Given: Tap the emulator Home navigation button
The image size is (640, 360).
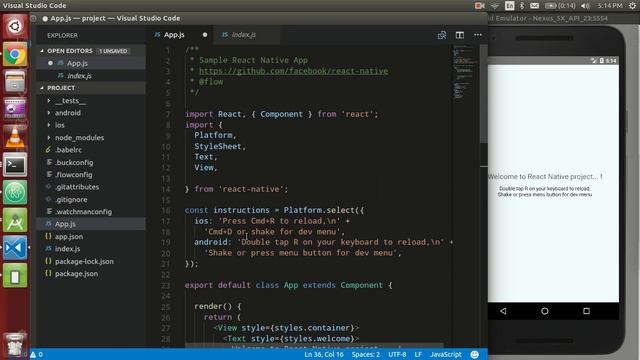Looking at the screenshot, I should pos(544,311).
